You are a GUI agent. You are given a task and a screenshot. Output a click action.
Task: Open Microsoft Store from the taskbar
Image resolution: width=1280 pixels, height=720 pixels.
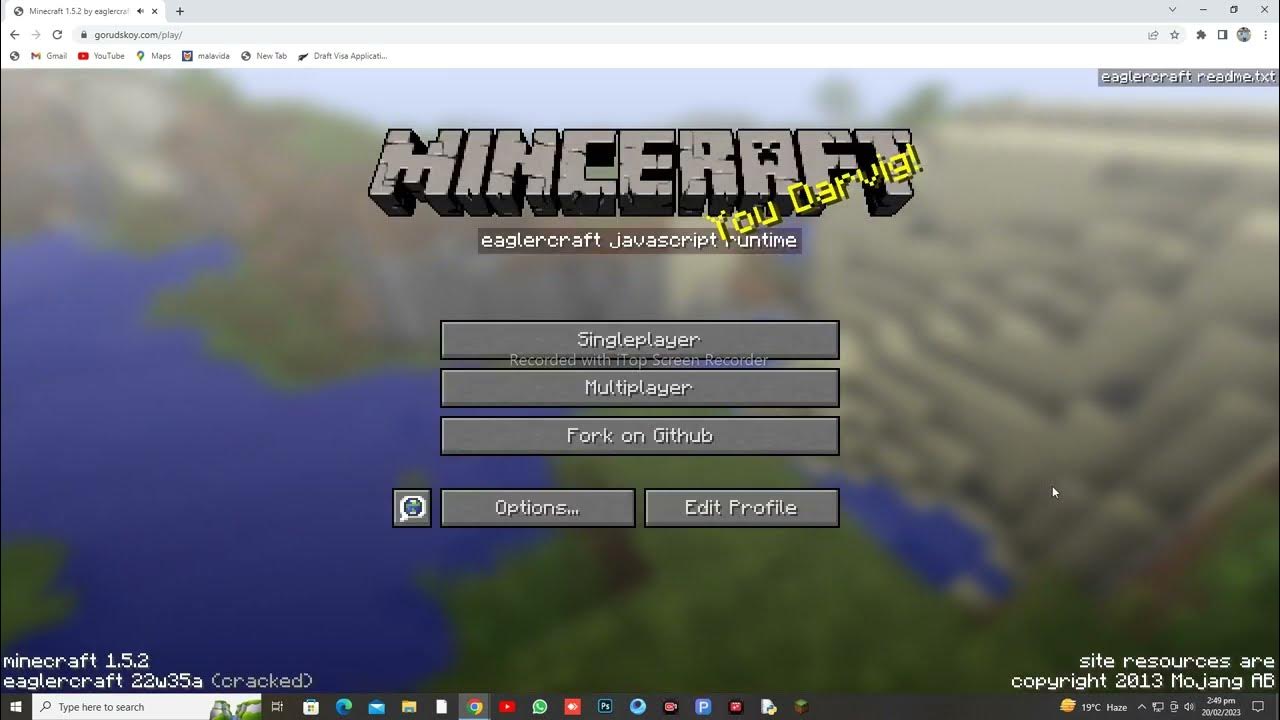click(x=311, y=707)
